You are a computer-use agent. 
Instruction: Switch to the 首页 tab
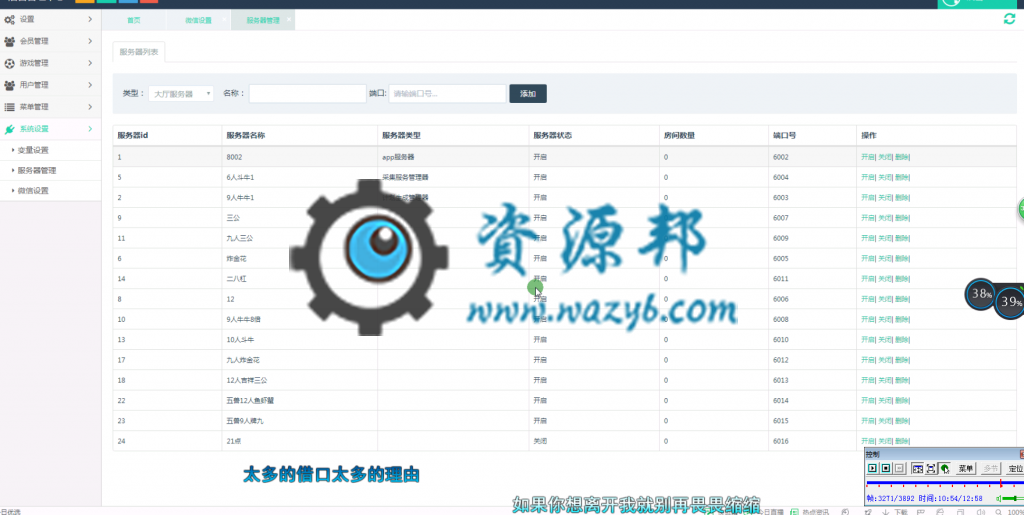coord(133,20)
